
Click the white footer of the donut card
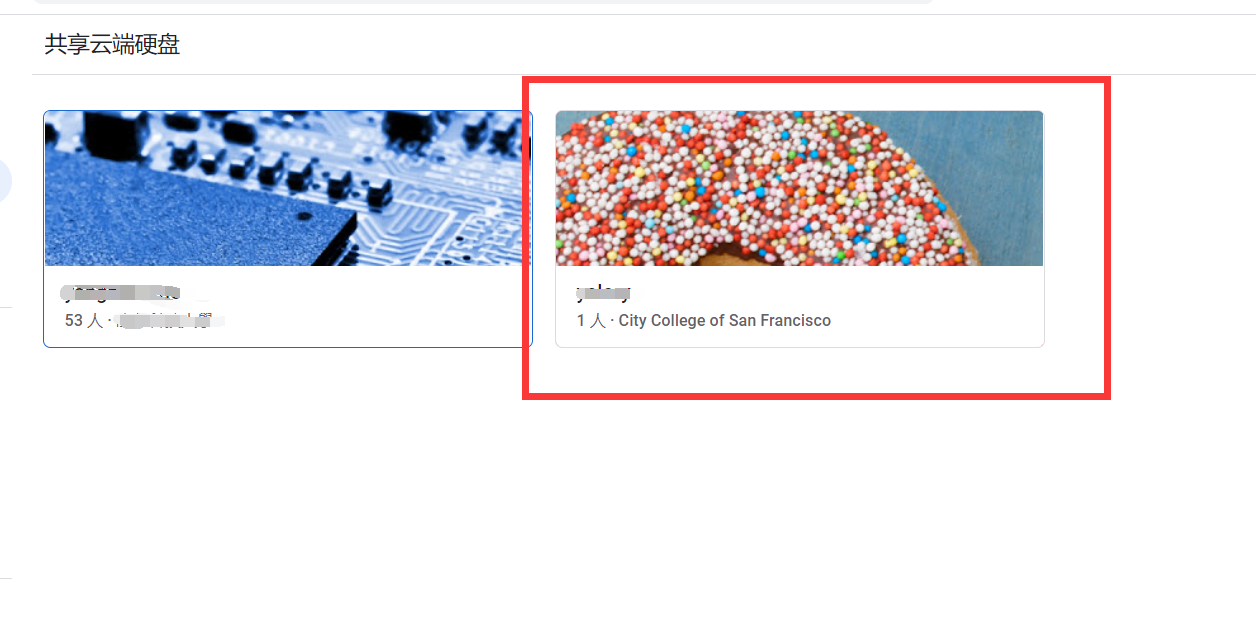click(799, 306)
